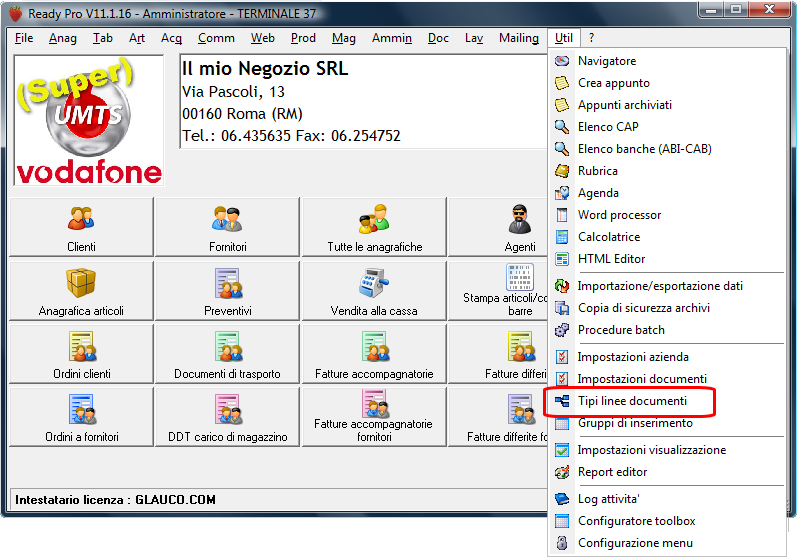
Task: Open Ordini clienti
Action: (81, 354)
